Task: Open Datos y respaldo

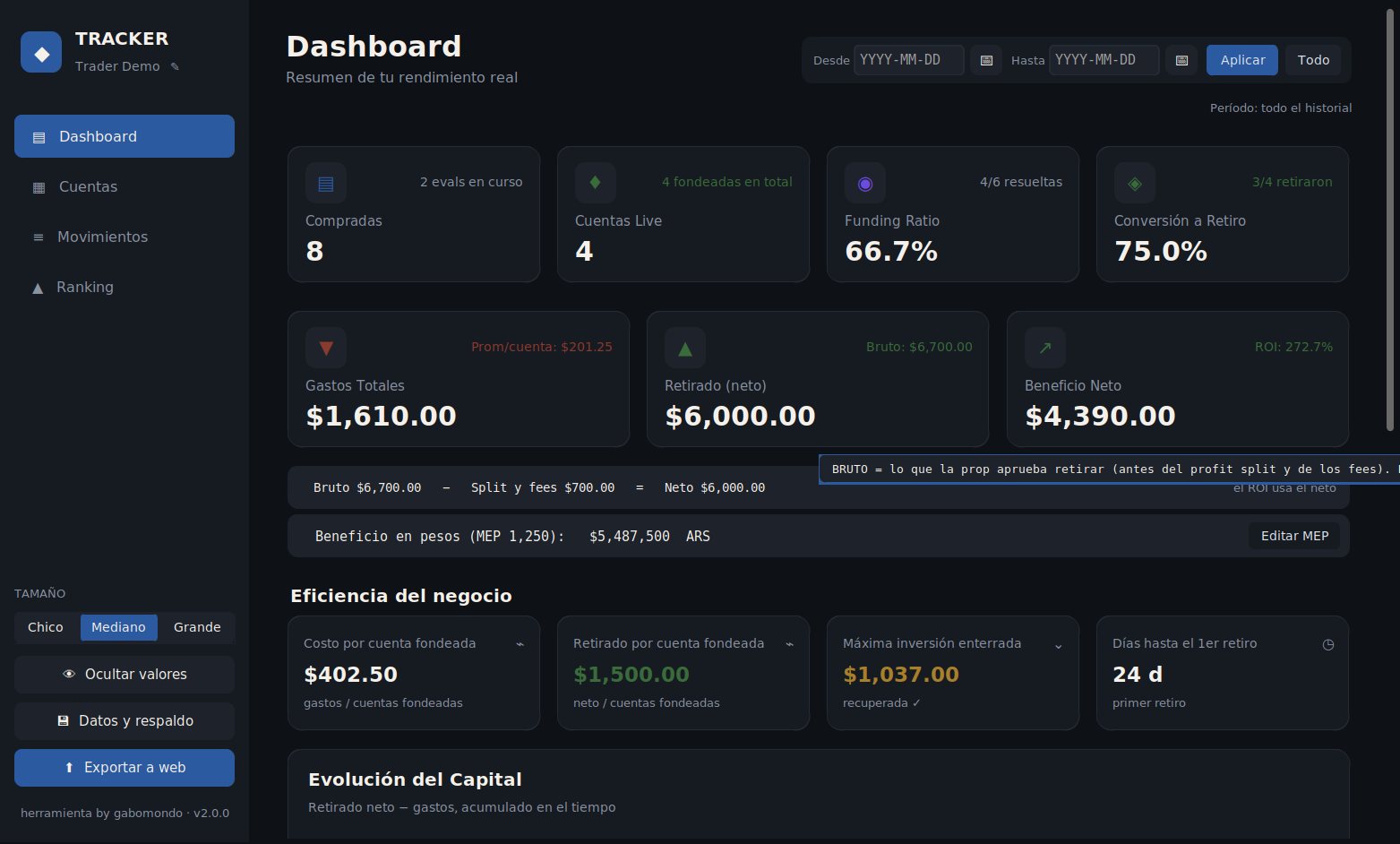Action: [x=125, y=721]
